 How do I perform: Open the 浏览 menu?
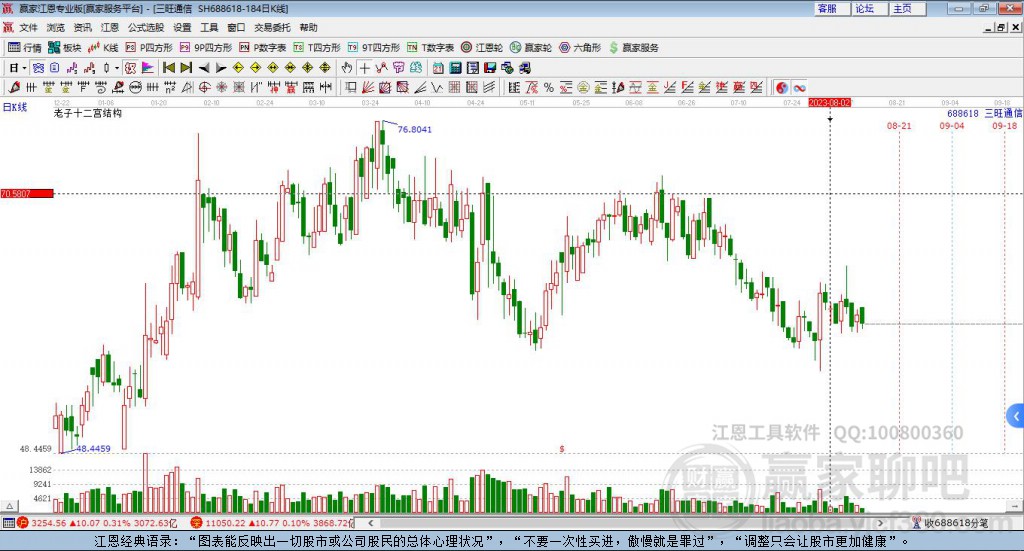[56, 27]
